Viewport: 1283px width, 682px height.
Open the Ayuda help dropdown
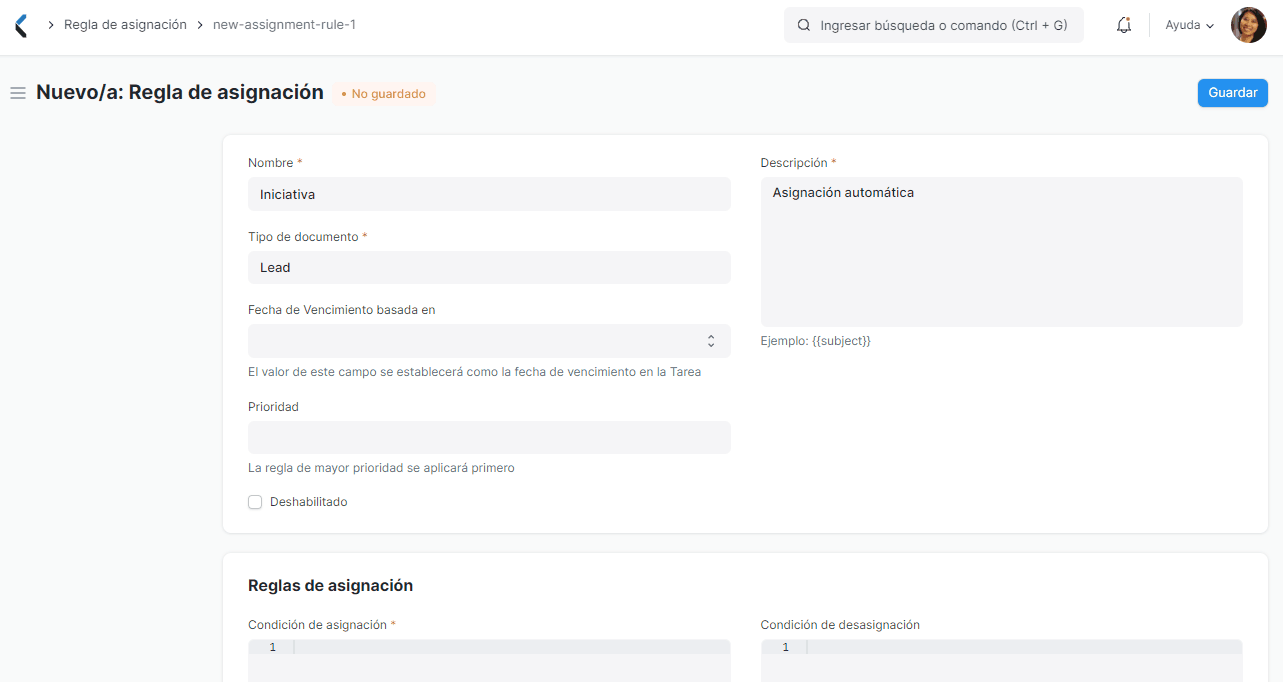click(x=1189, y=25)
